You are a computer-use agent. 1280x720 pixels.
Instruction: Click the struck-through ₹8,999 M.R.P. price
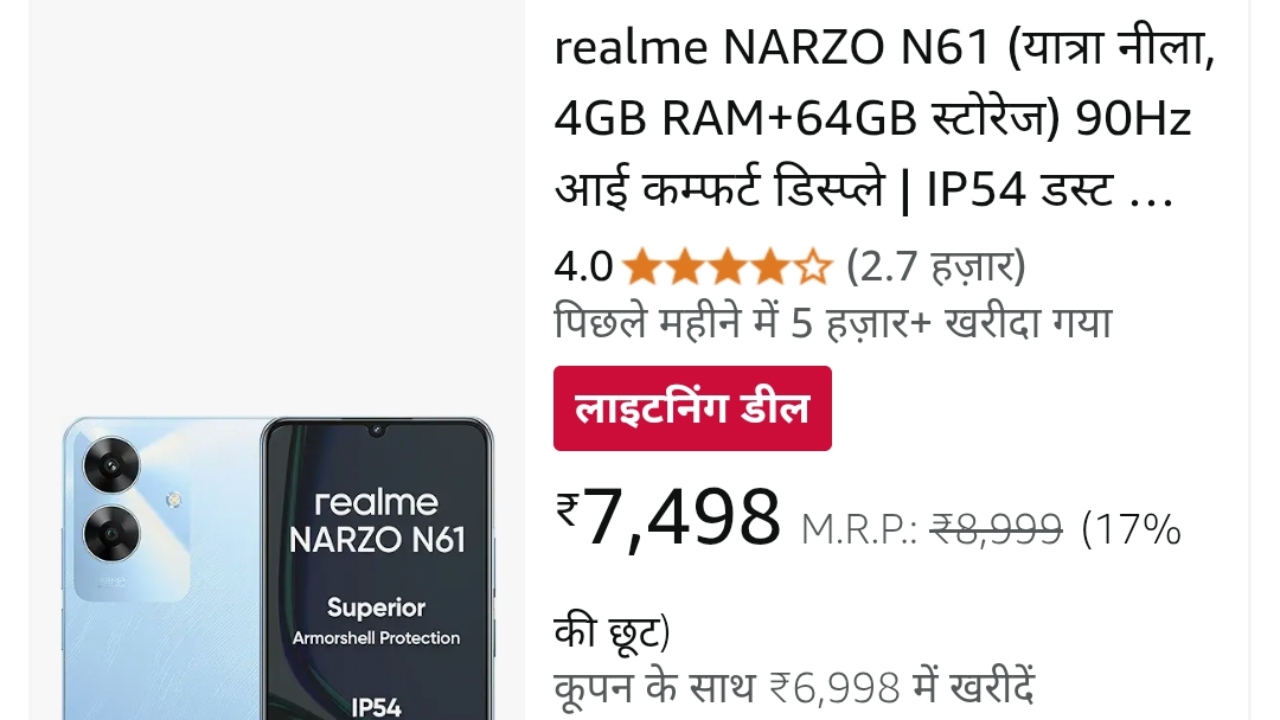click(x=996, y=529)
